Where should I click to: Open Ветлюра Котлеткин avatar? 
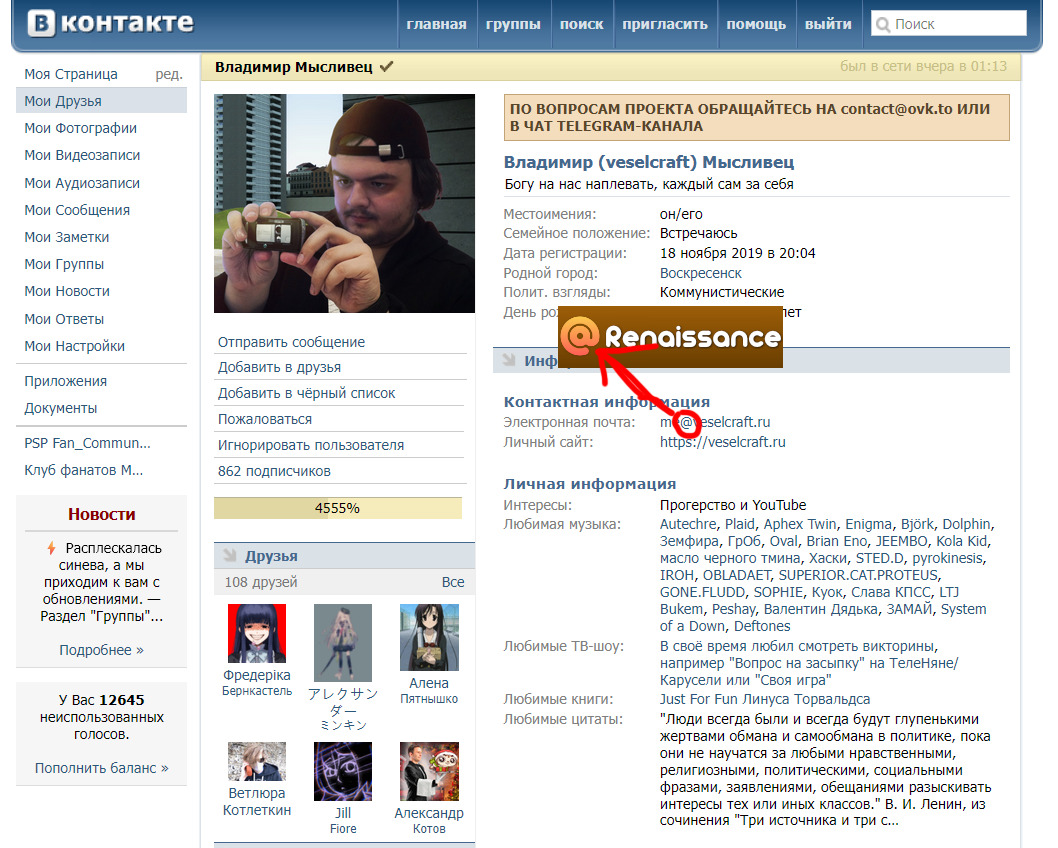pyautogui.click(x=257, y=761)
